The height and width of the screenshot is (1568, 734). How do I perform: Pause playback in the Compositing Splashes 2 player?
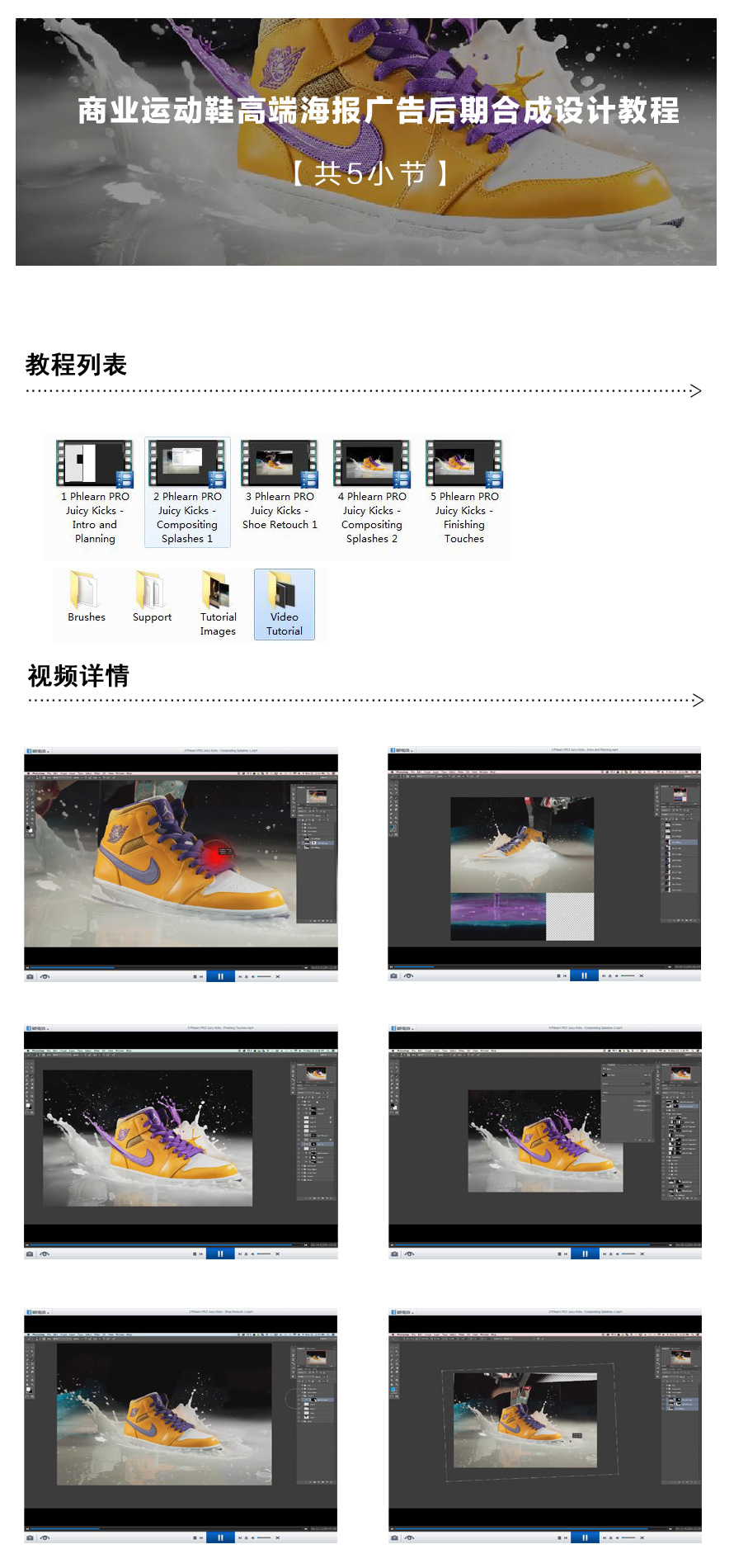tap(585, 1254)
